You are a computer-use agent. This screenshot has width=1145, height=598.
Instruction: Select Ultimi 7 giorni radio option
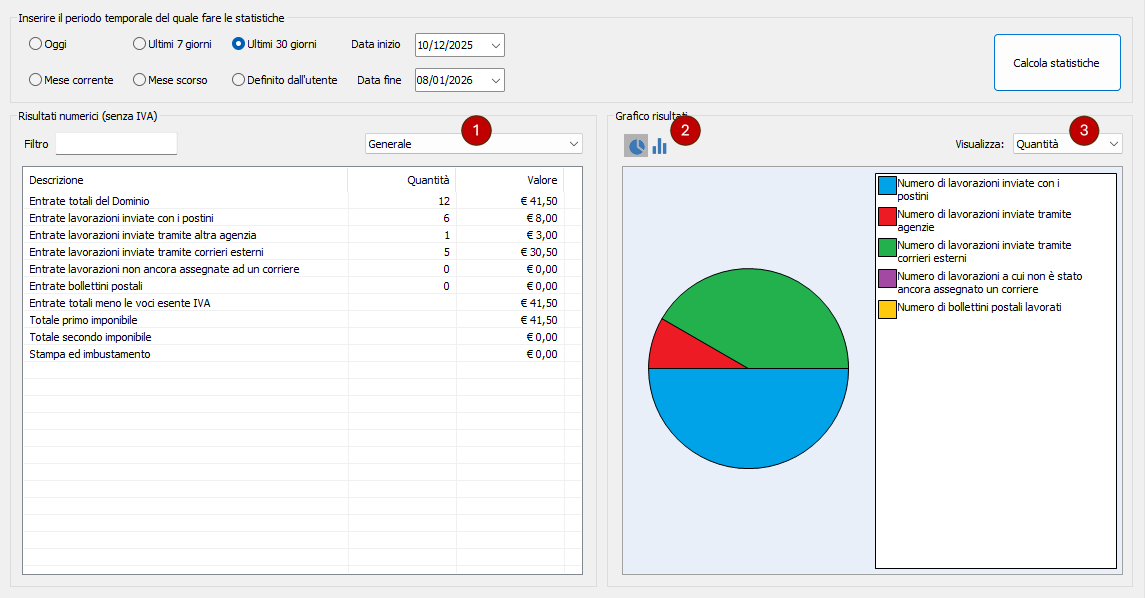point(140,44)
